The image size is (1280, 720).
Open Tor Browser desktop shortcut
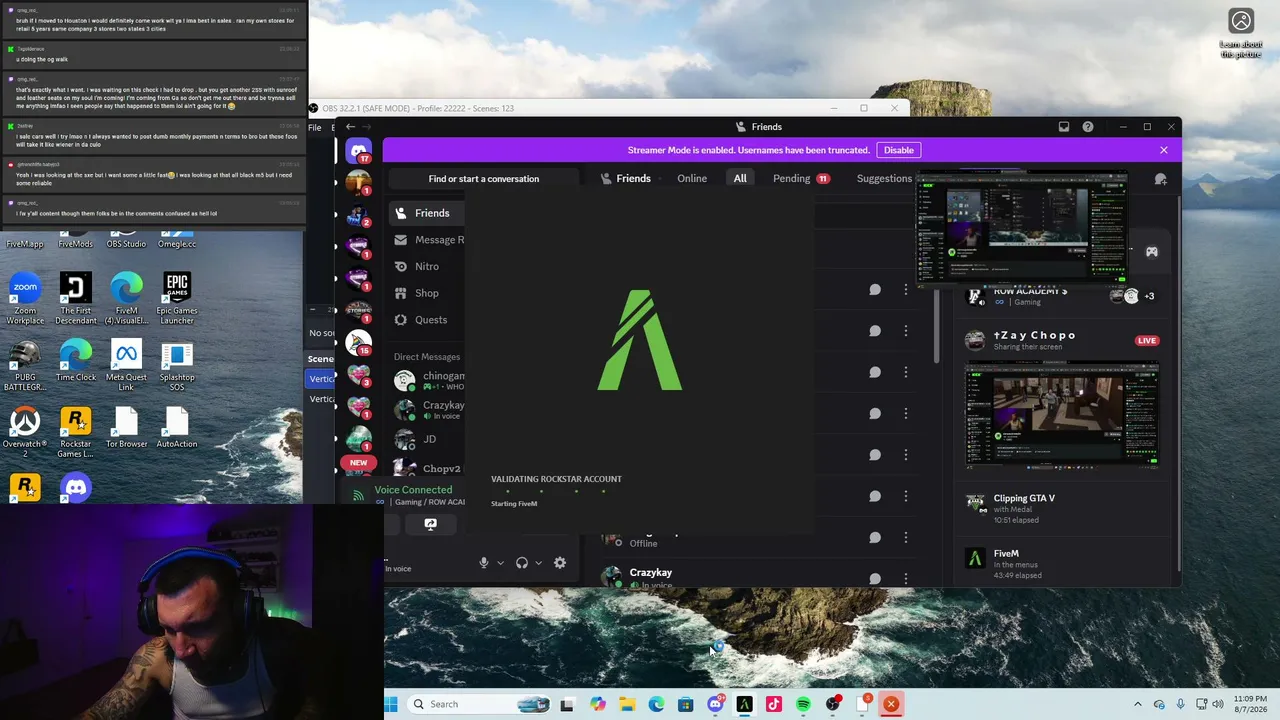click(x=126, y=428)
